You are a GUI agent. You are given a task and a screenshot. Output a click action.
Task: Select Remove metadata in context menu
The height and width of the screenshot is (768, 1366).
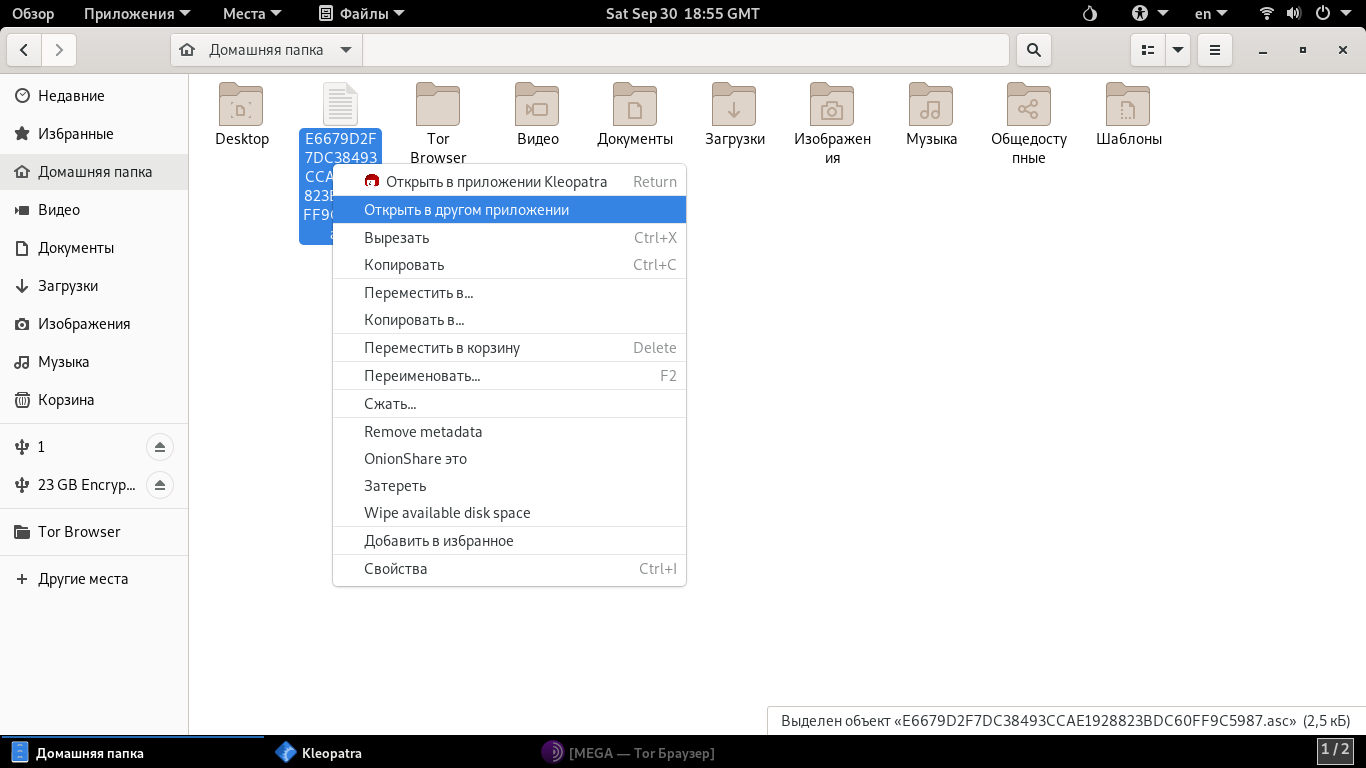click(x=423, y=432)
